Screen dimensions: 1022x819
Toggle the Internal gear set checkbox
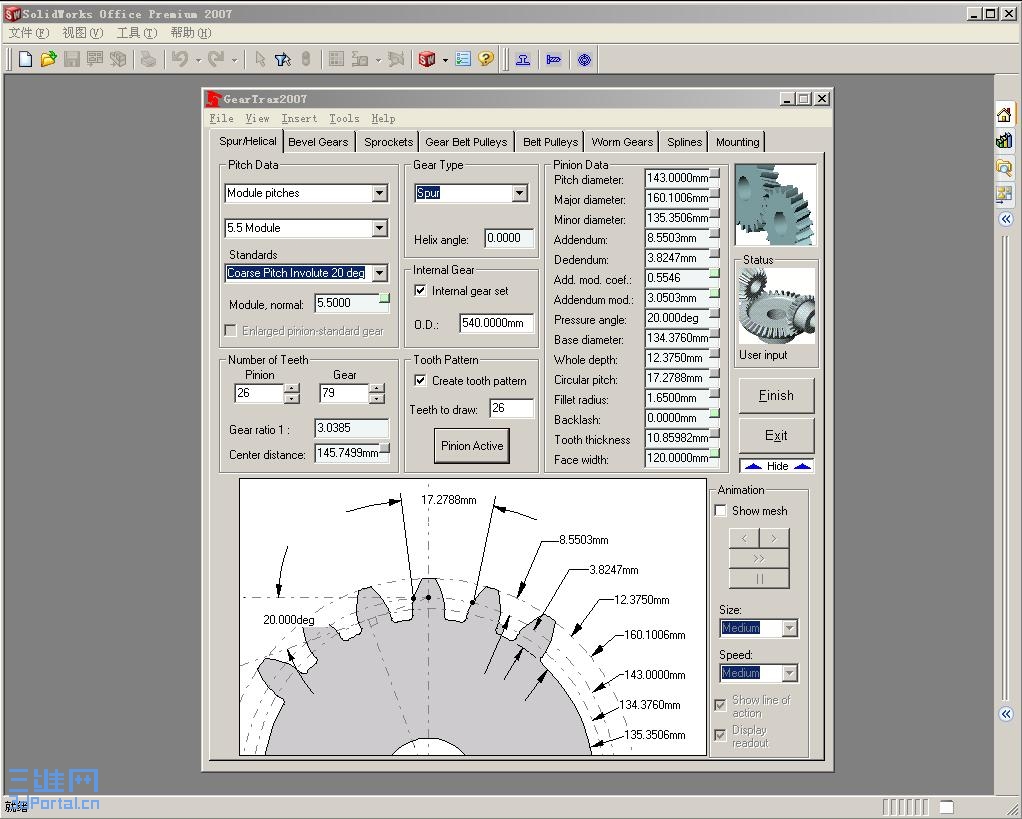tap(421, 291)
